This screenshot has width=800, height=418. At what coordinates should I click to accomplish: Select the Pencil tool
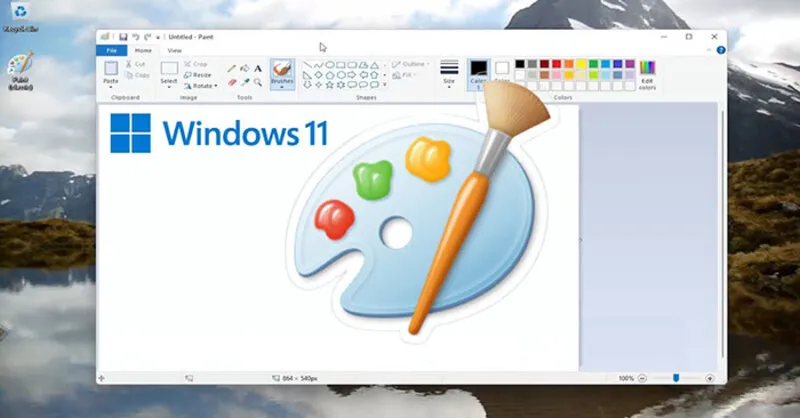coord(232,69)
